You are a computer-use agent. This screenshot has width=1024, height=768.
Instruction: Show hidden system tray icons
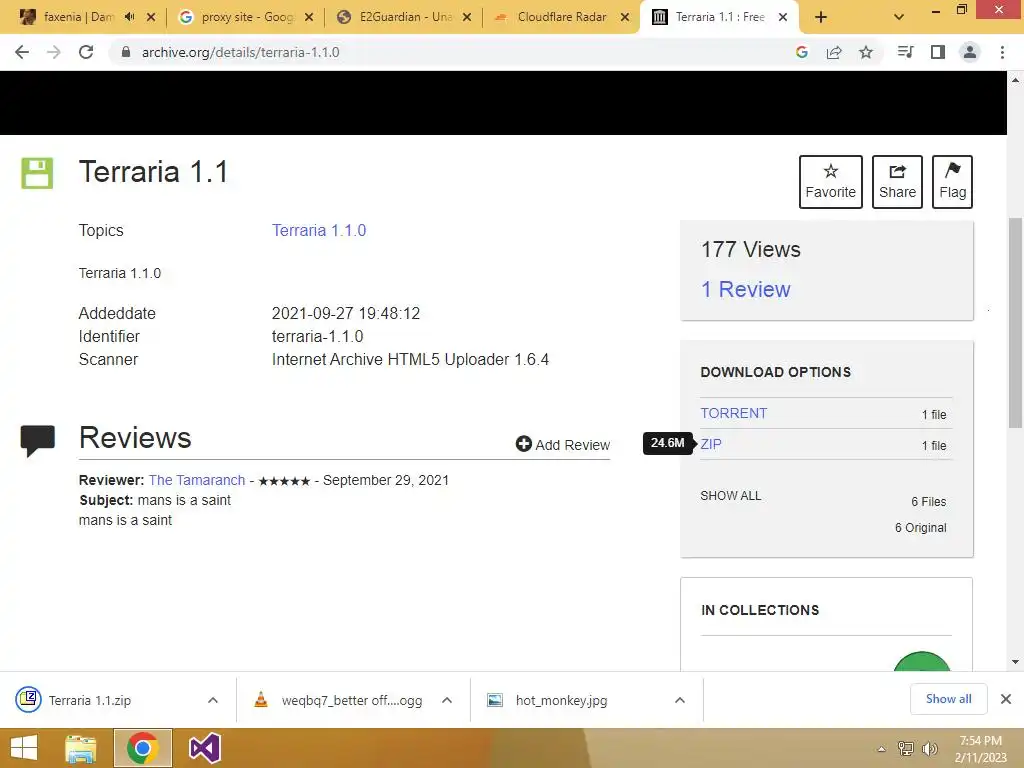tap(882, 749)
